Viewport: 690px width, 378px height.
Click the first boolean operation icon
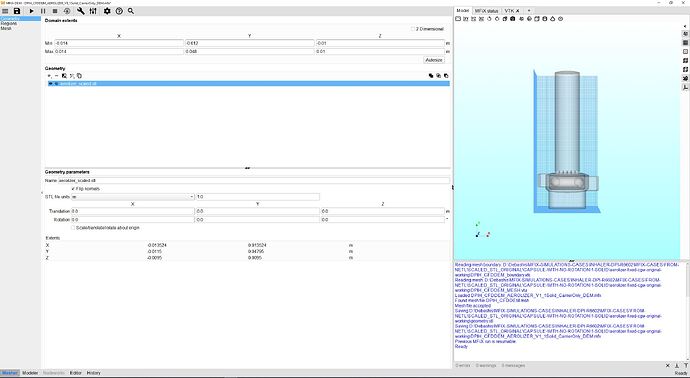[431, 76]
